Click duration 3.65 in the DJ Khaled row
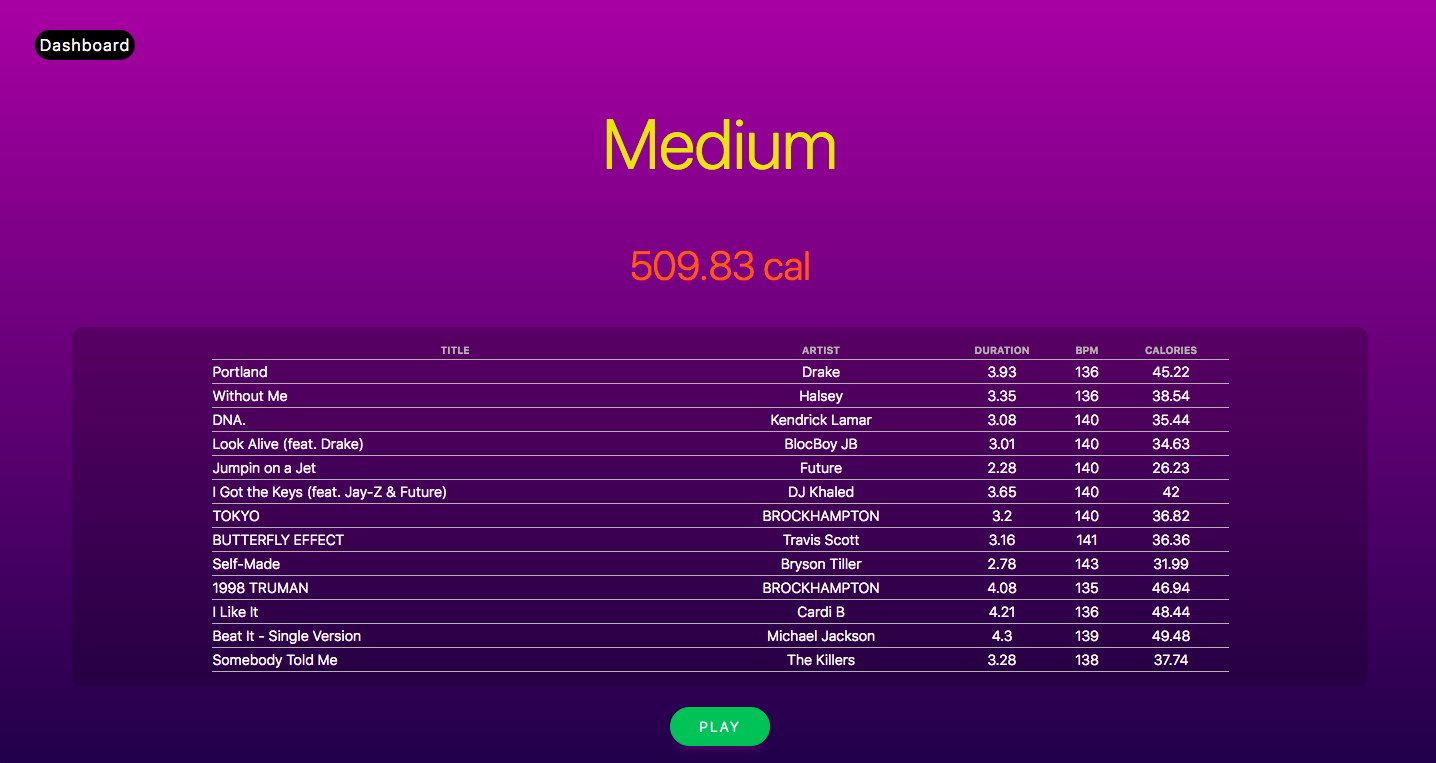Screen dimensions: 1436x763 (1002, 492)
